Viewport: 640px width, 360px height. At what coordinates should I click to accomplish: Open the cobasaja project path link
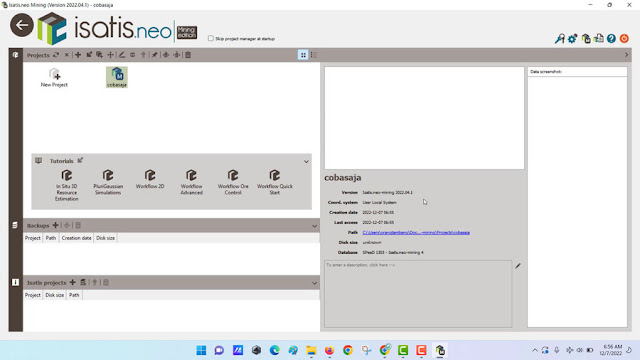tap(416, 233)
